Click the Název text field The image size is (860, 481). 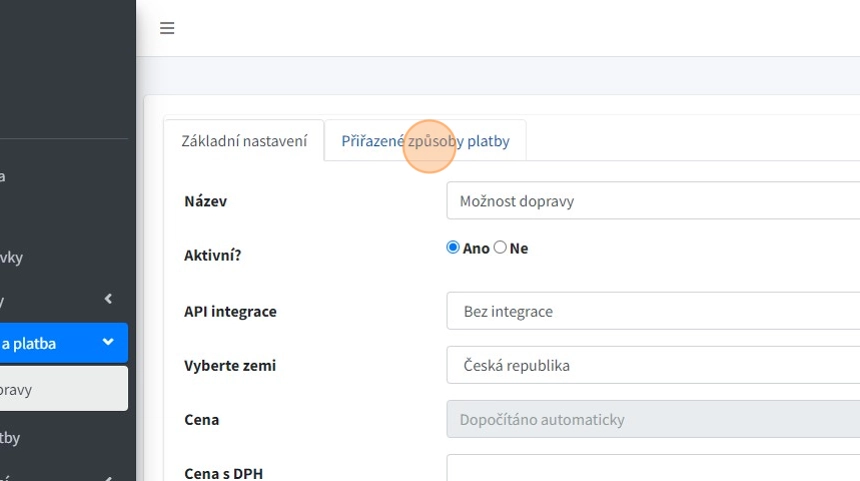pyautogui.click(x=652, y=201)
